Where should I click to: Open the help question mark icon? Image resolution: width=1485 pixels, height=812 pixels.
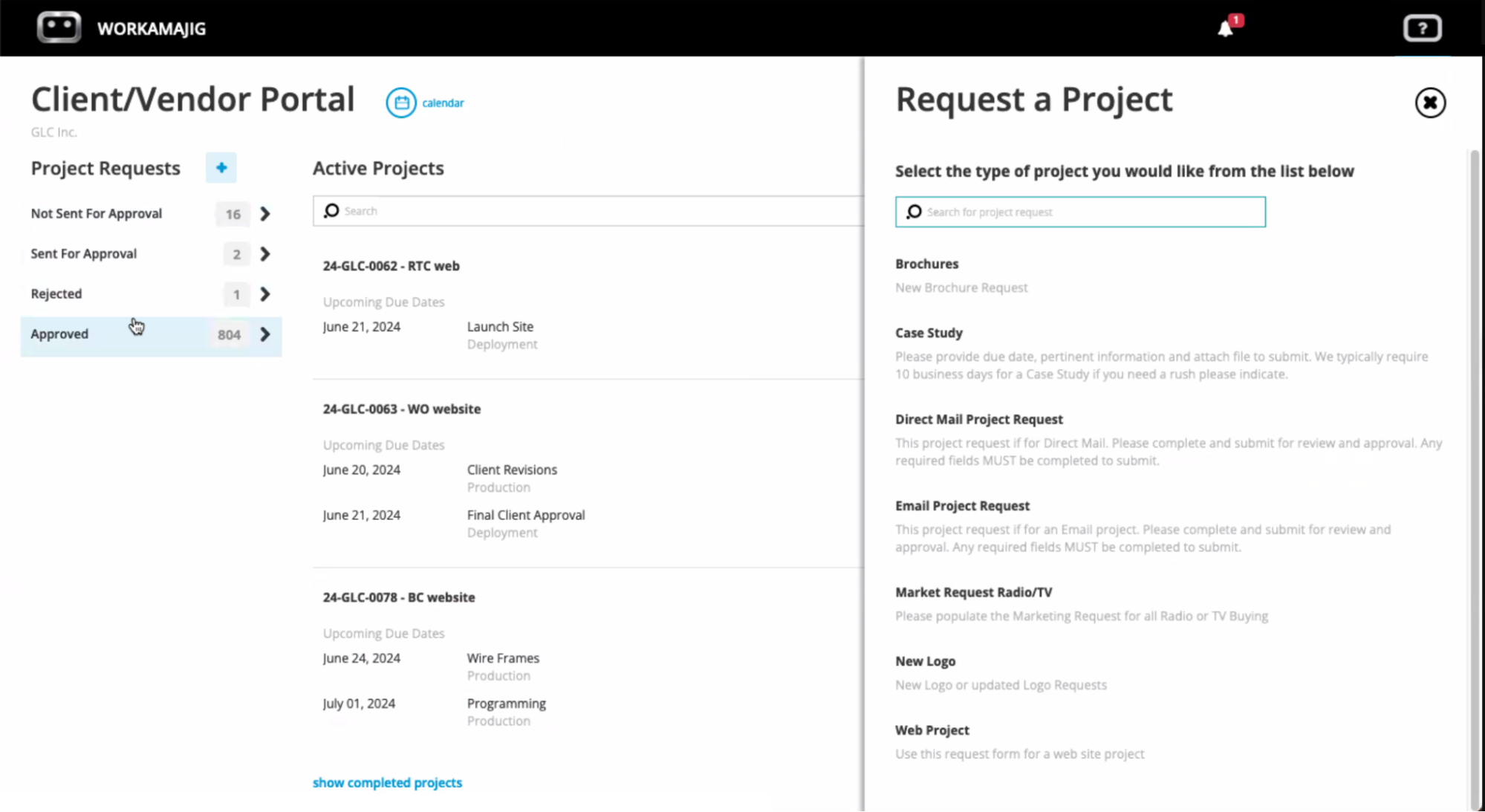(x=1422, y=27)
